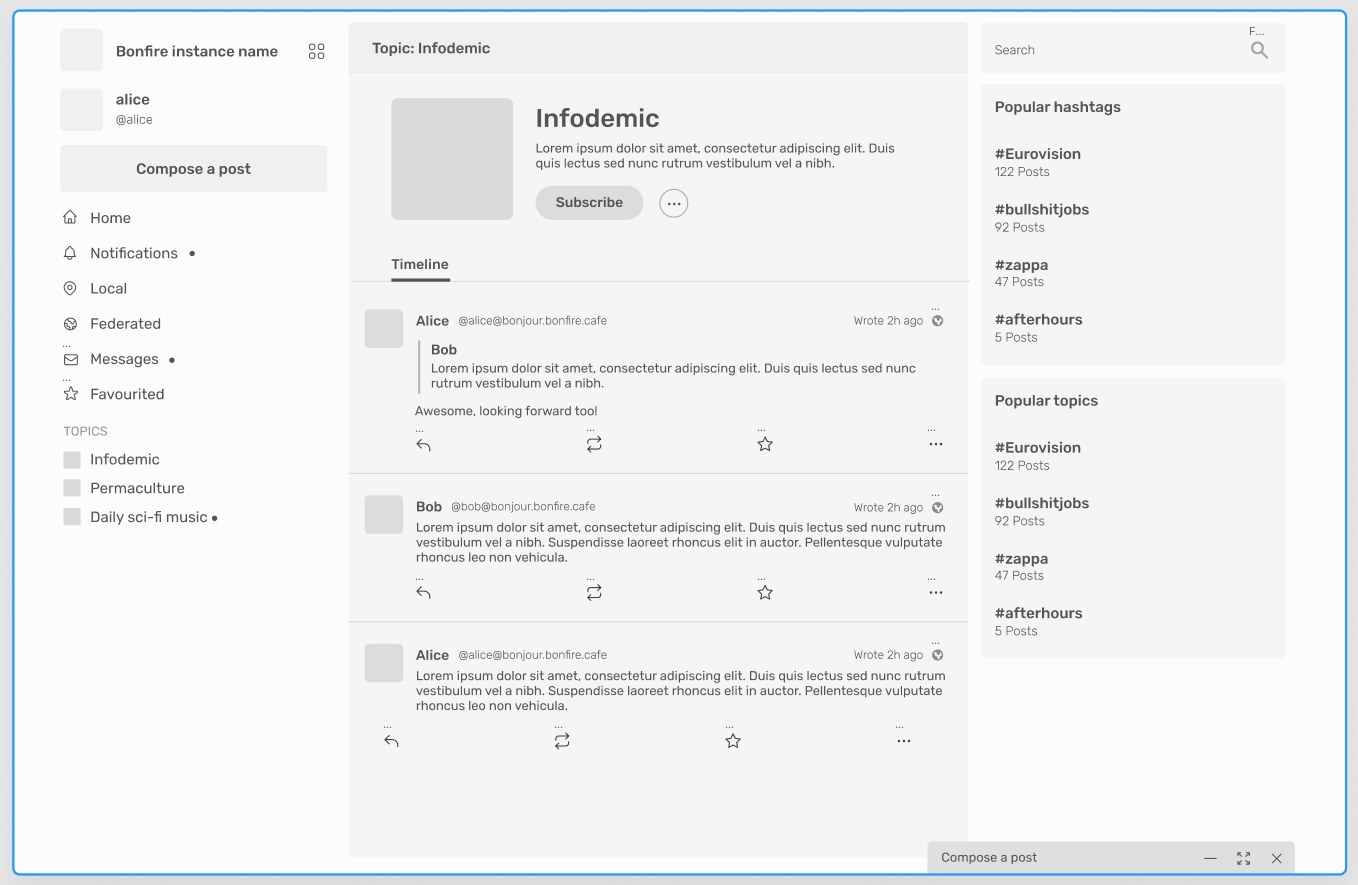Star Bob's post

pyautogui.click(x=765, y=591)
